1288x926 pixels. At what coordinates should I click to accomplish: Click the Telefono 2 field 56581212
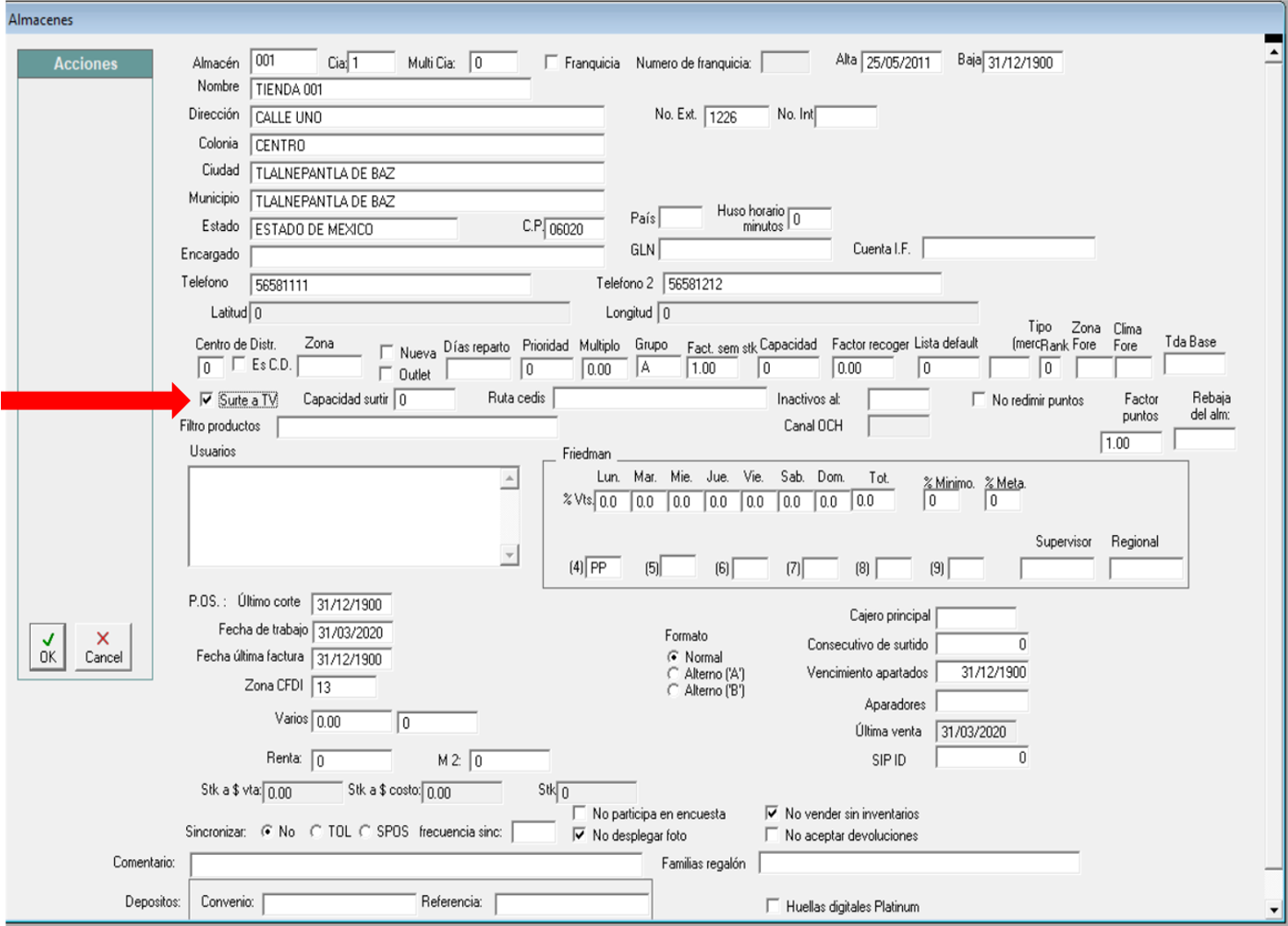802,284
